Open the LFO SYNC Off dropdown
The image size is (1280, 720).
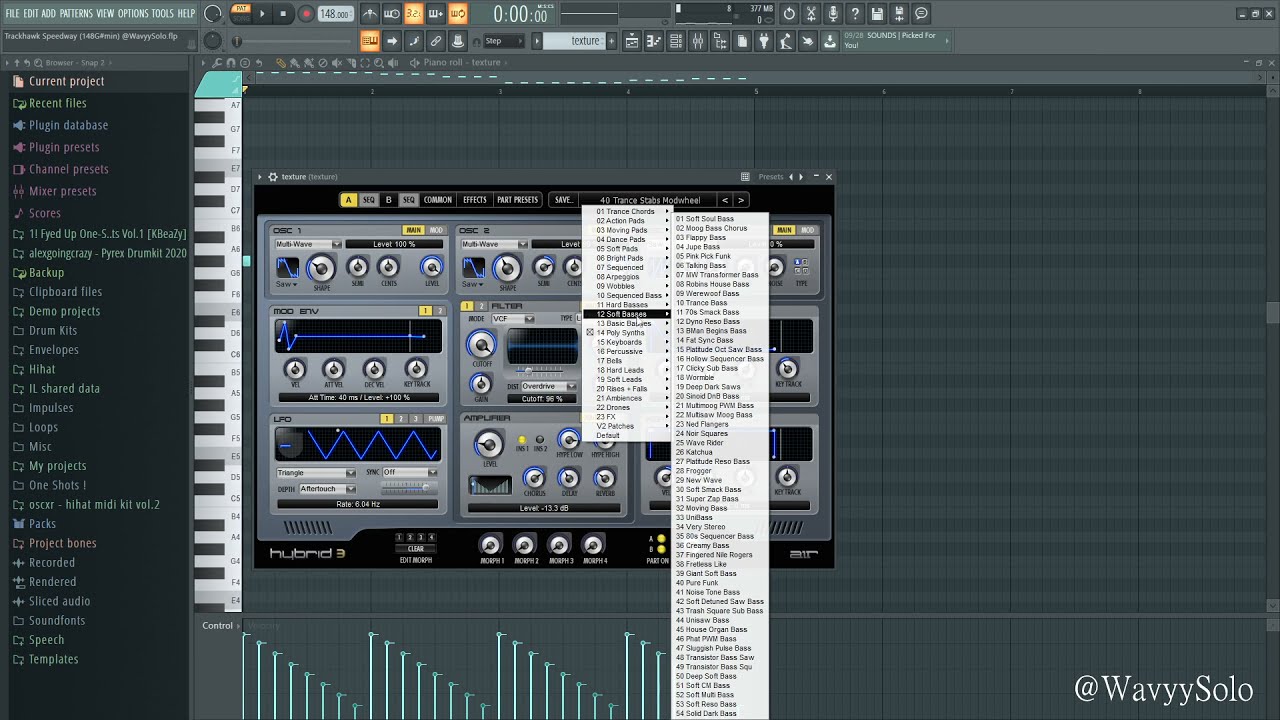(410, 473)
